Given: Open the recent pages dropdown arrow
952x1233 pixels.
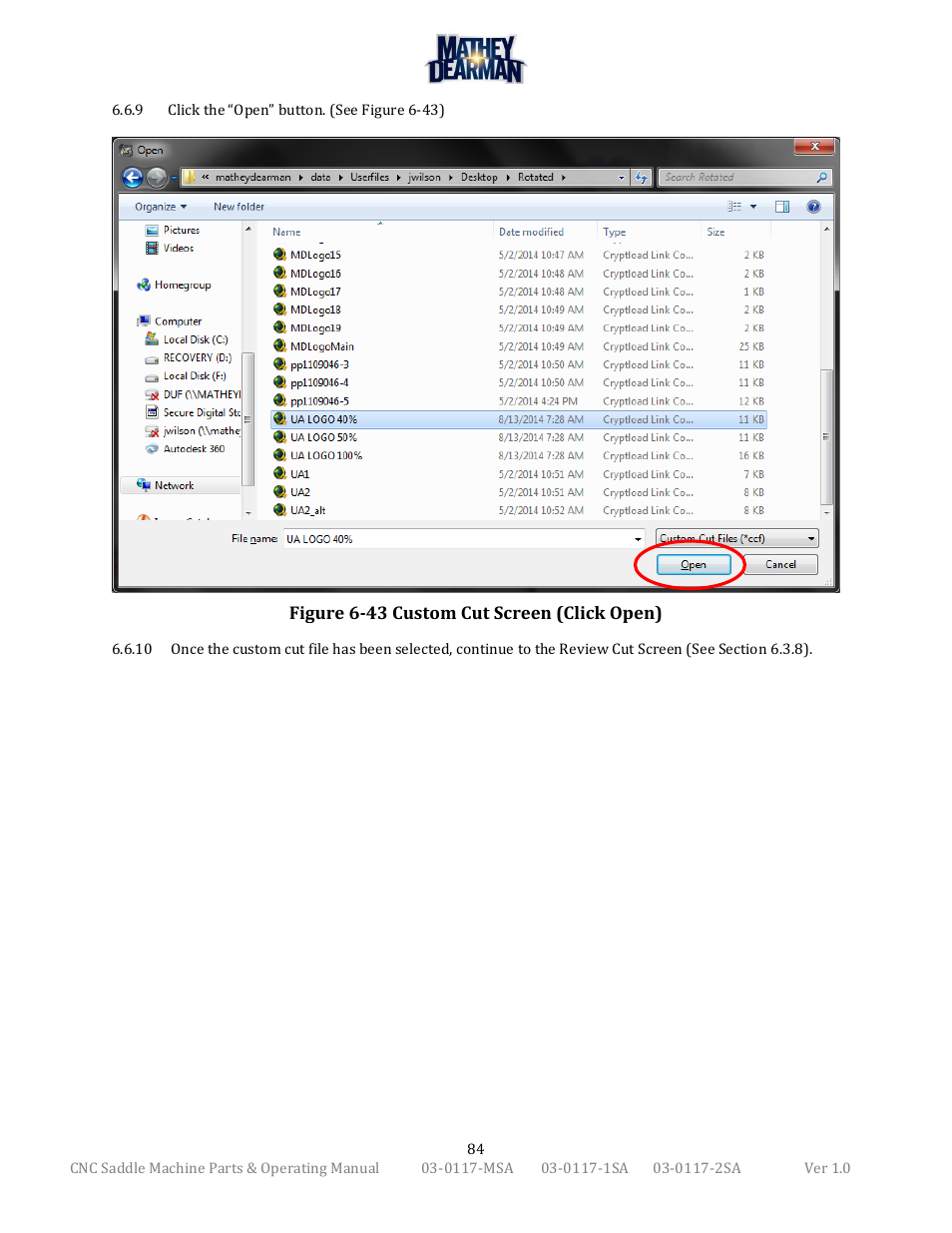Looking at the screenshot, I should tap(174, 178).
